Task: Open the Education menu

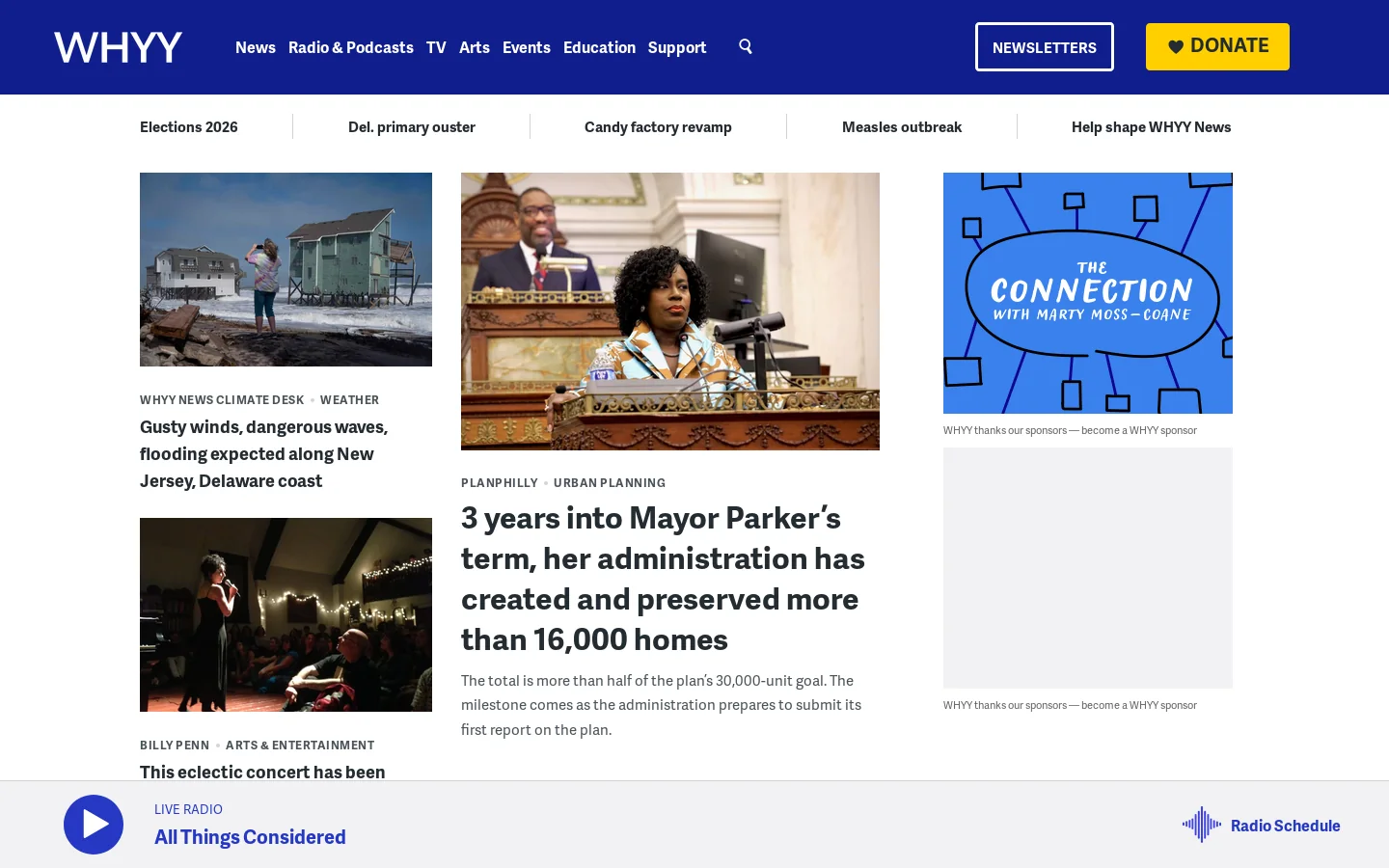Action: (x=599, y=47)
